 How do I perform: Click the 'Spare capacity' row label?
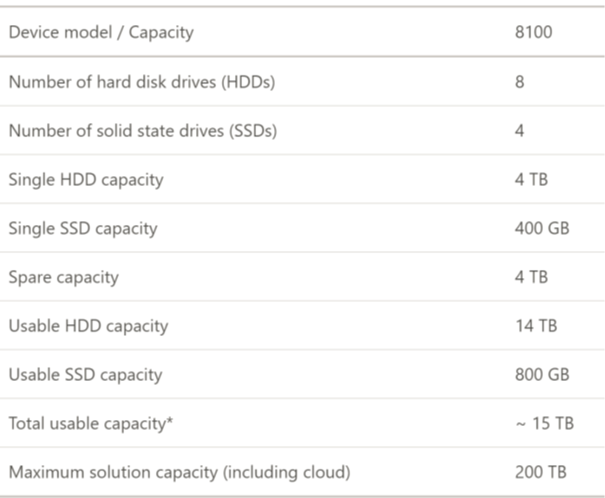64,278
